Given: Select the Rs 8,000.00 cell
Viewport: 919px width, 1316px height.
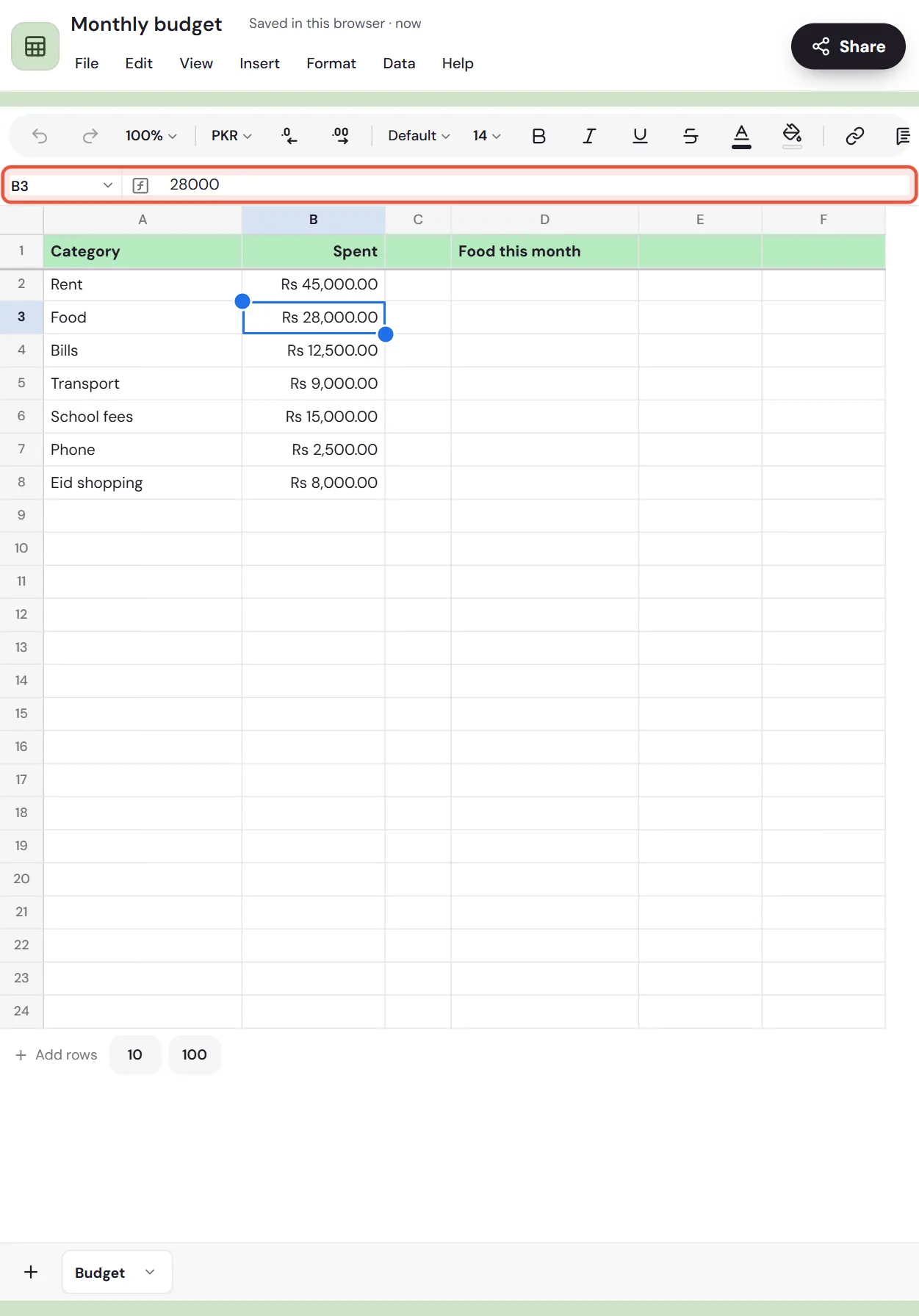Looking at the screenshot, I should pos(314,483).
